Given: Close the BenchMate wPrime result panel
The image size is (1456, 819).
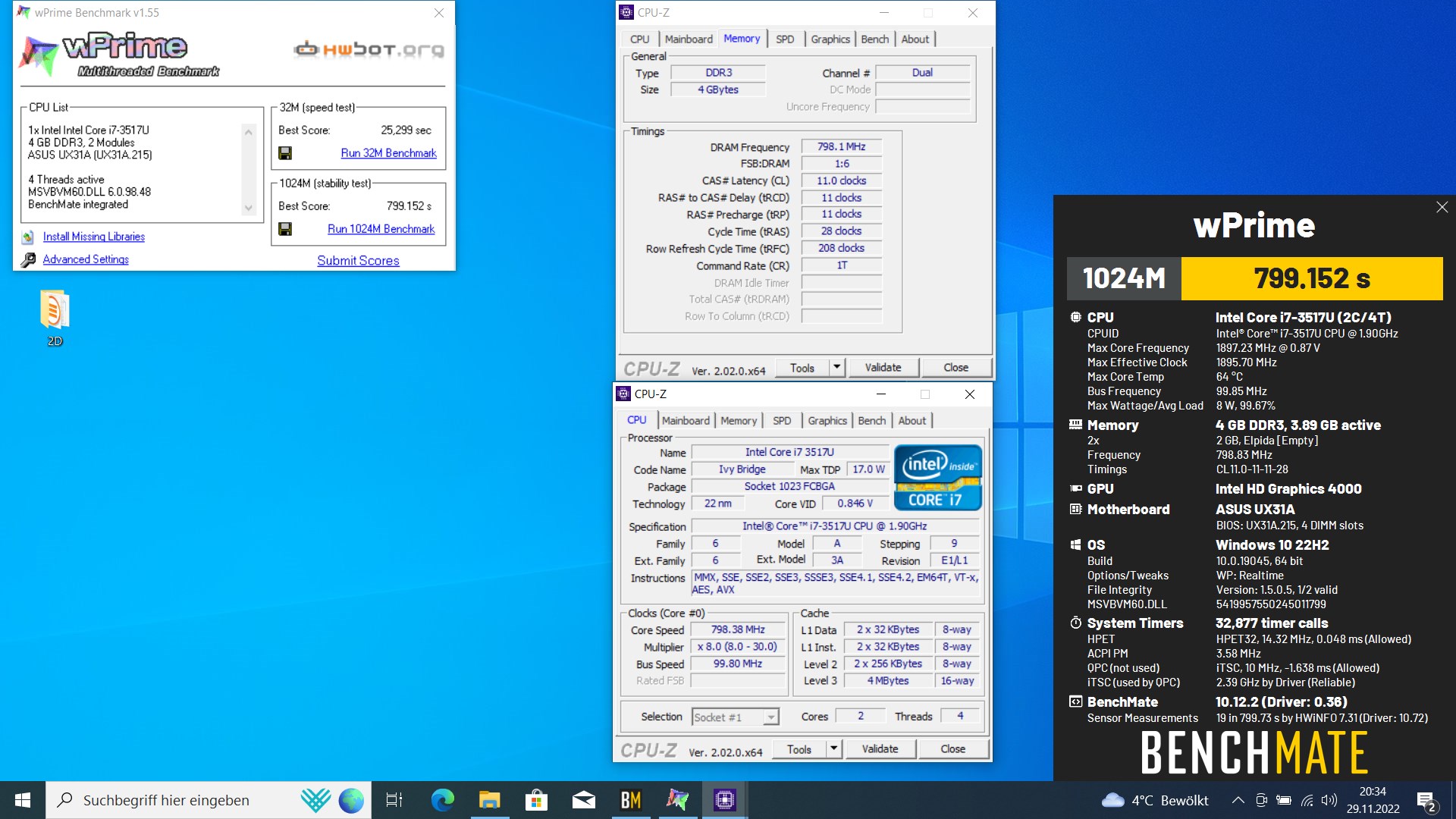Looking at the screenshot, I should (x=1442, y=207).
